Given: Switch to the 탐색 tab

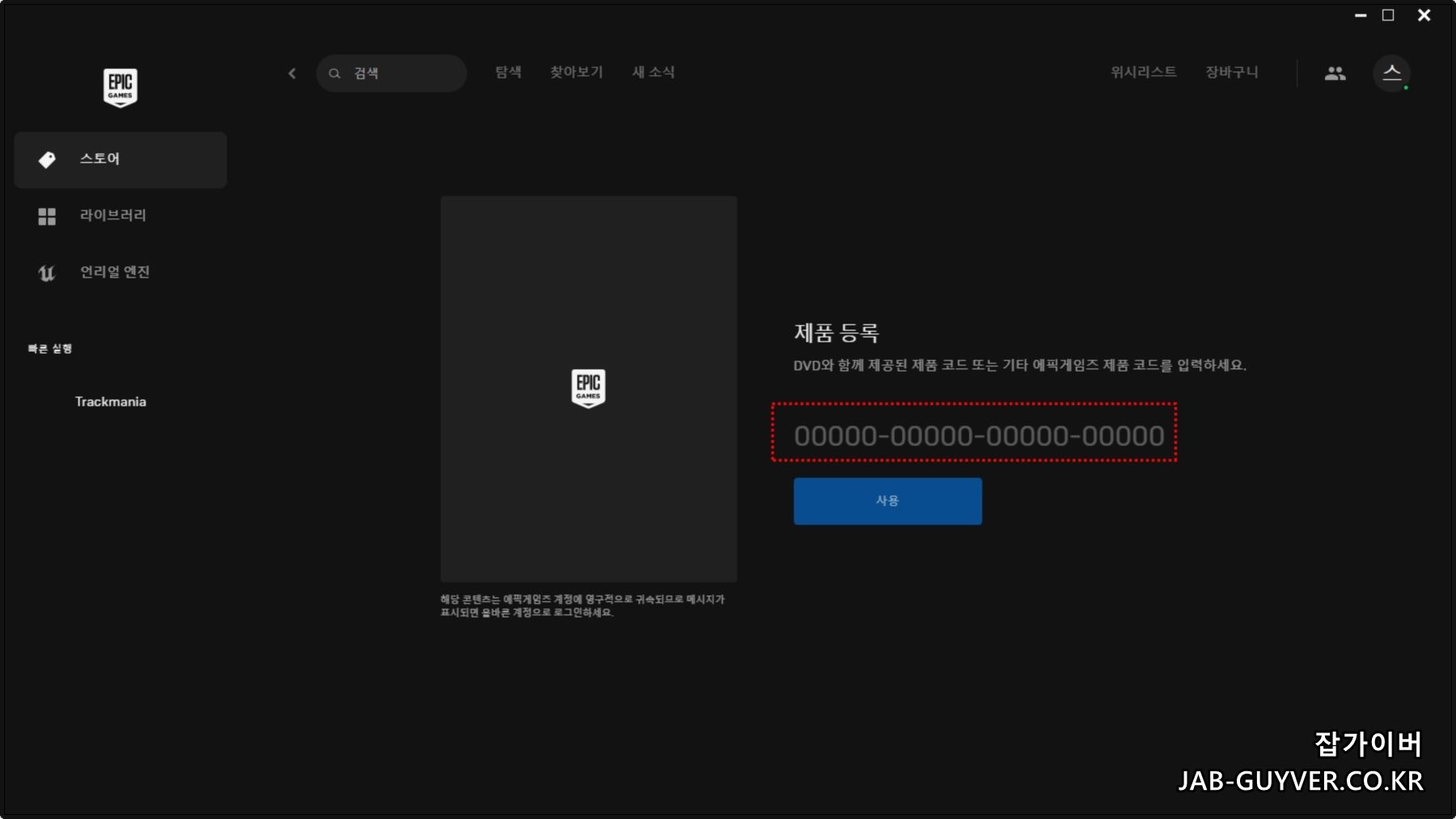Looking at the screenshot, I should (x=508, y=73).
